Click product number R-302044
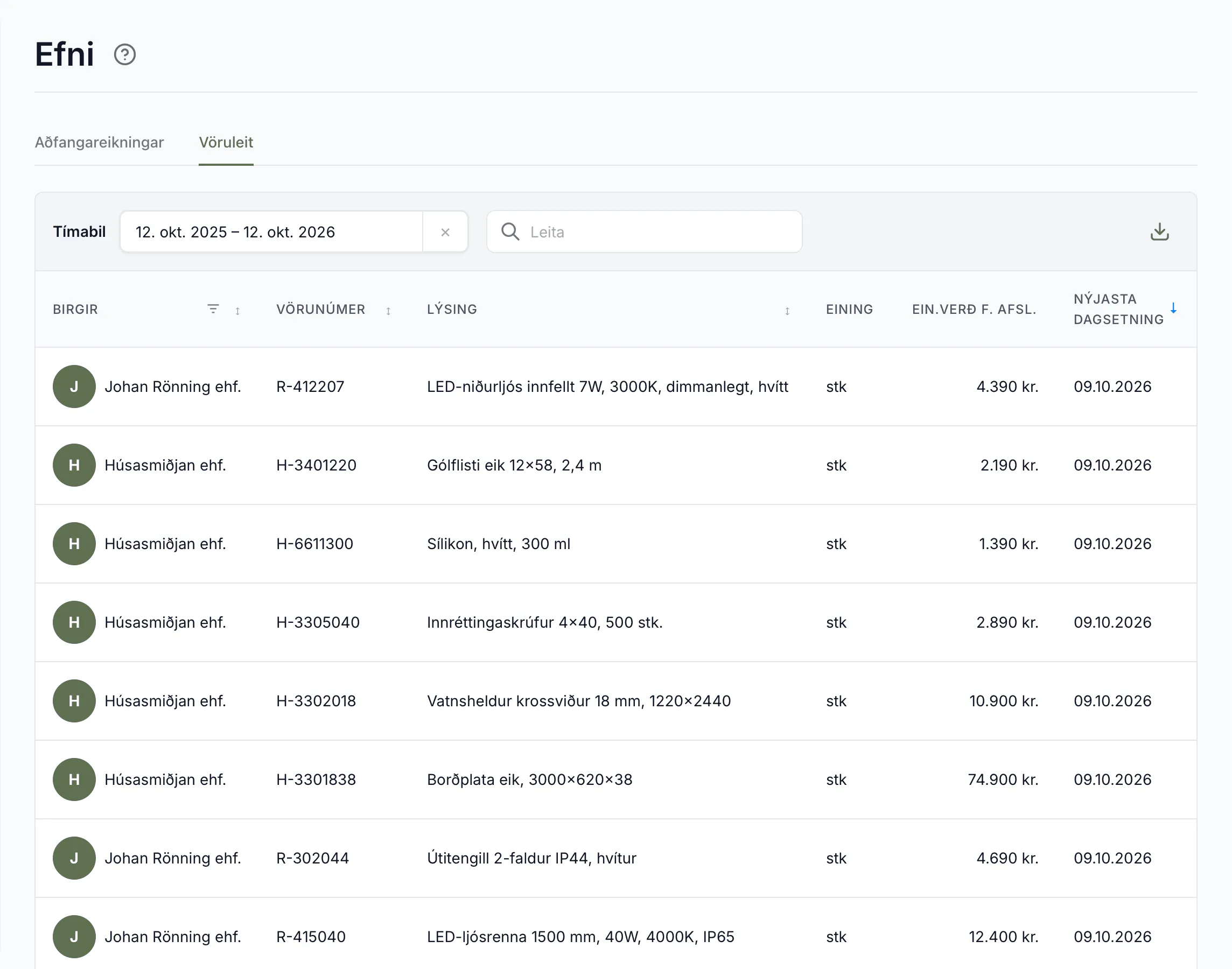This screenshot has height=969, width=1232. click(x=313, y=858)
